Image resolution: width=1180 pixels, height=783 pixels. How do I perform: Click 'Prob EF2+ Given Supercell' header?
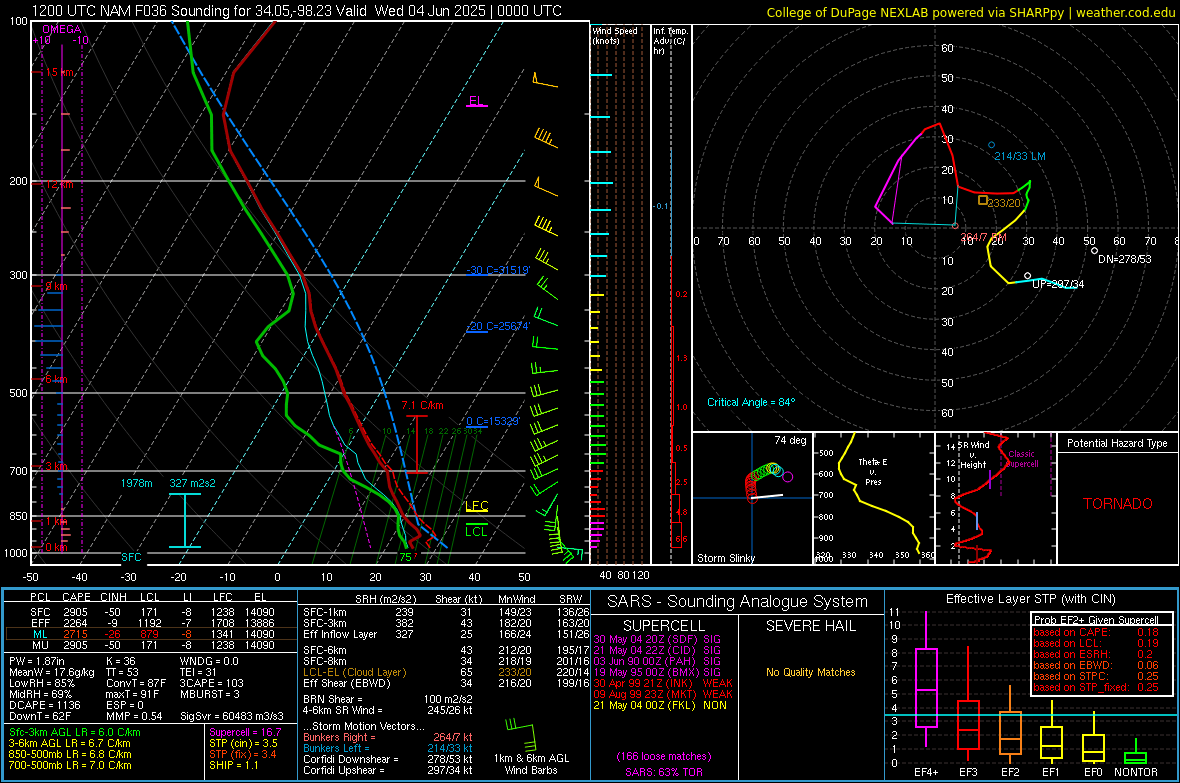(1096, 620)
